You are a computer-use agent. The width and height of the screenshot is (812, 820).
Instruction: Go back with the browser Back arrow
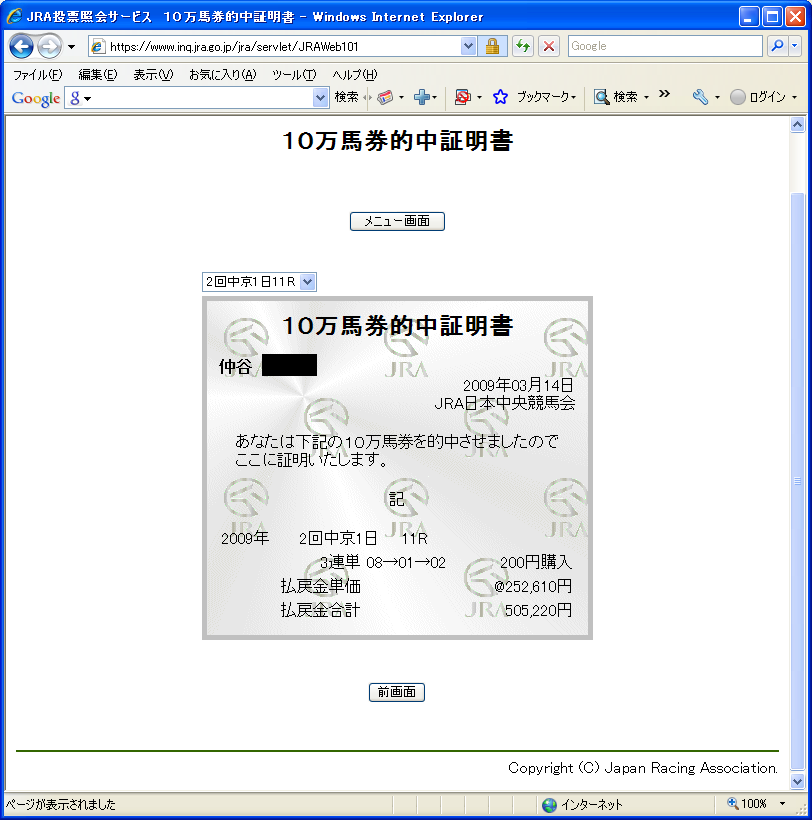pos(21,47)
